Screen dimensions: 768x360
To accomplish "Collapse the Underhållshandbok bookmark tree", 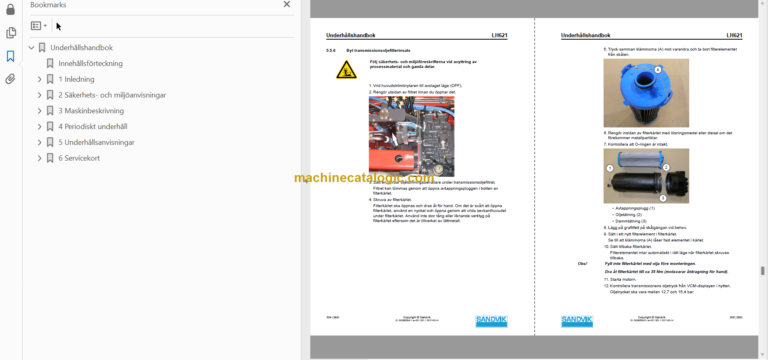I will pos(32,48).
